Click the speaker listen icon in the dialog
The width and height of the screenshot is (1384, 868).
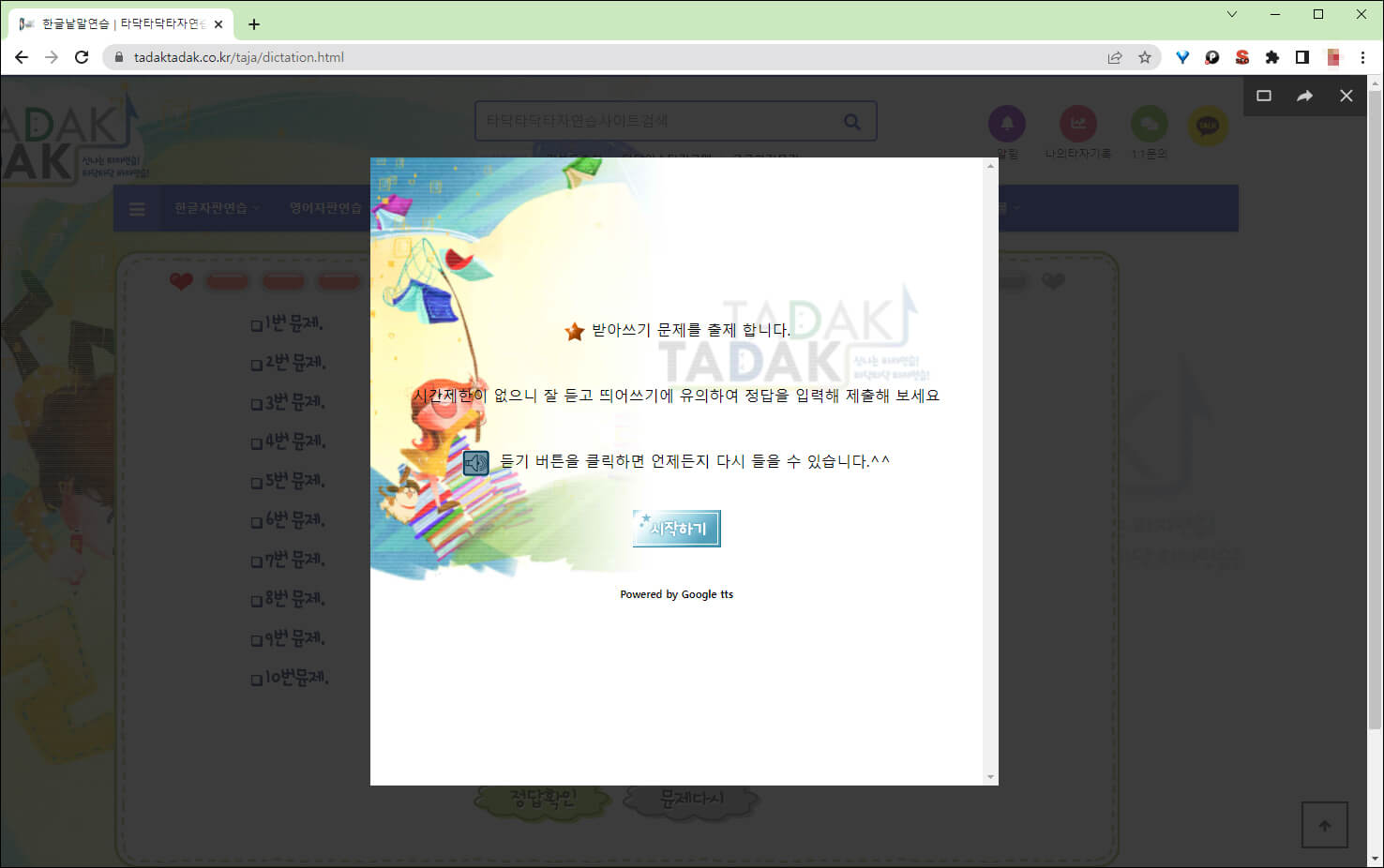pyautogui.click(x=475, y=461)
